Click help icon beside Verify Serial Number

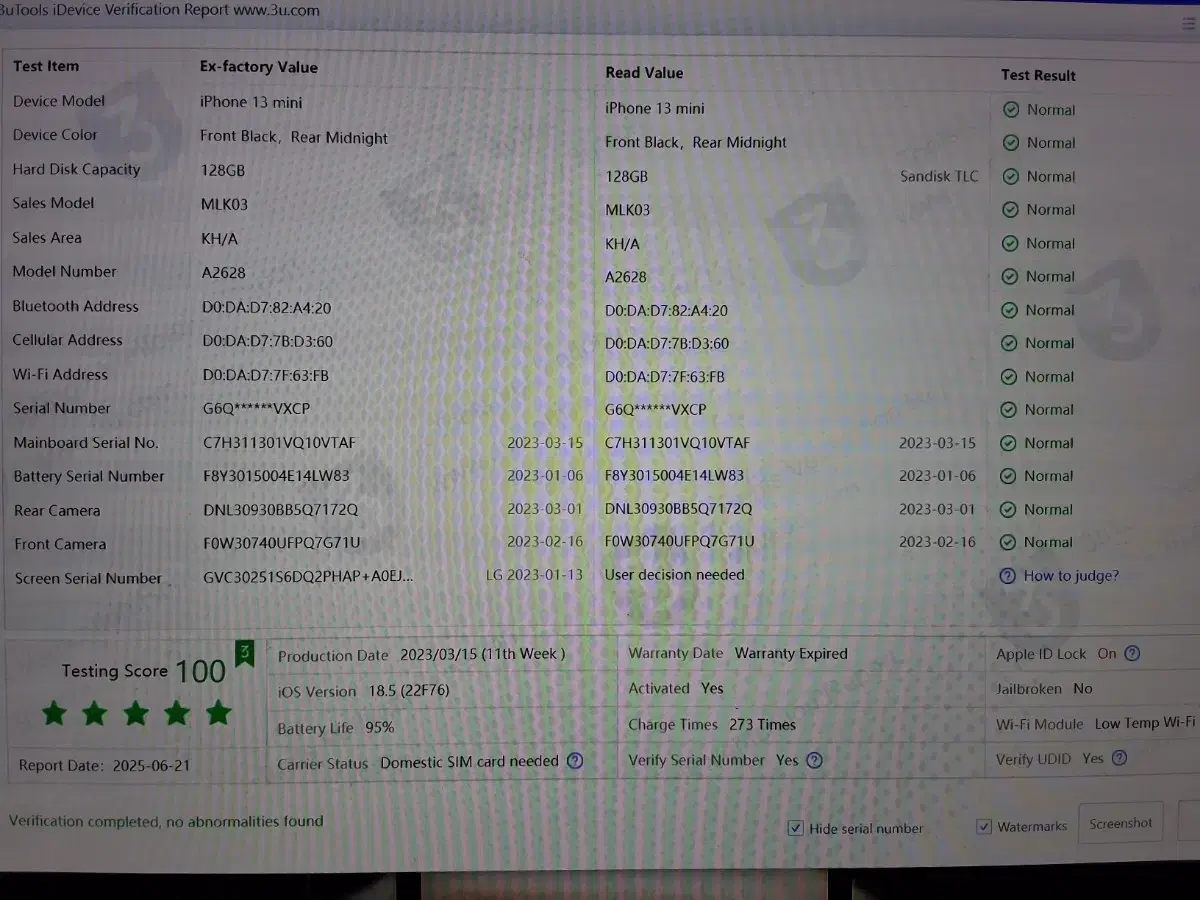coord(815,760)
